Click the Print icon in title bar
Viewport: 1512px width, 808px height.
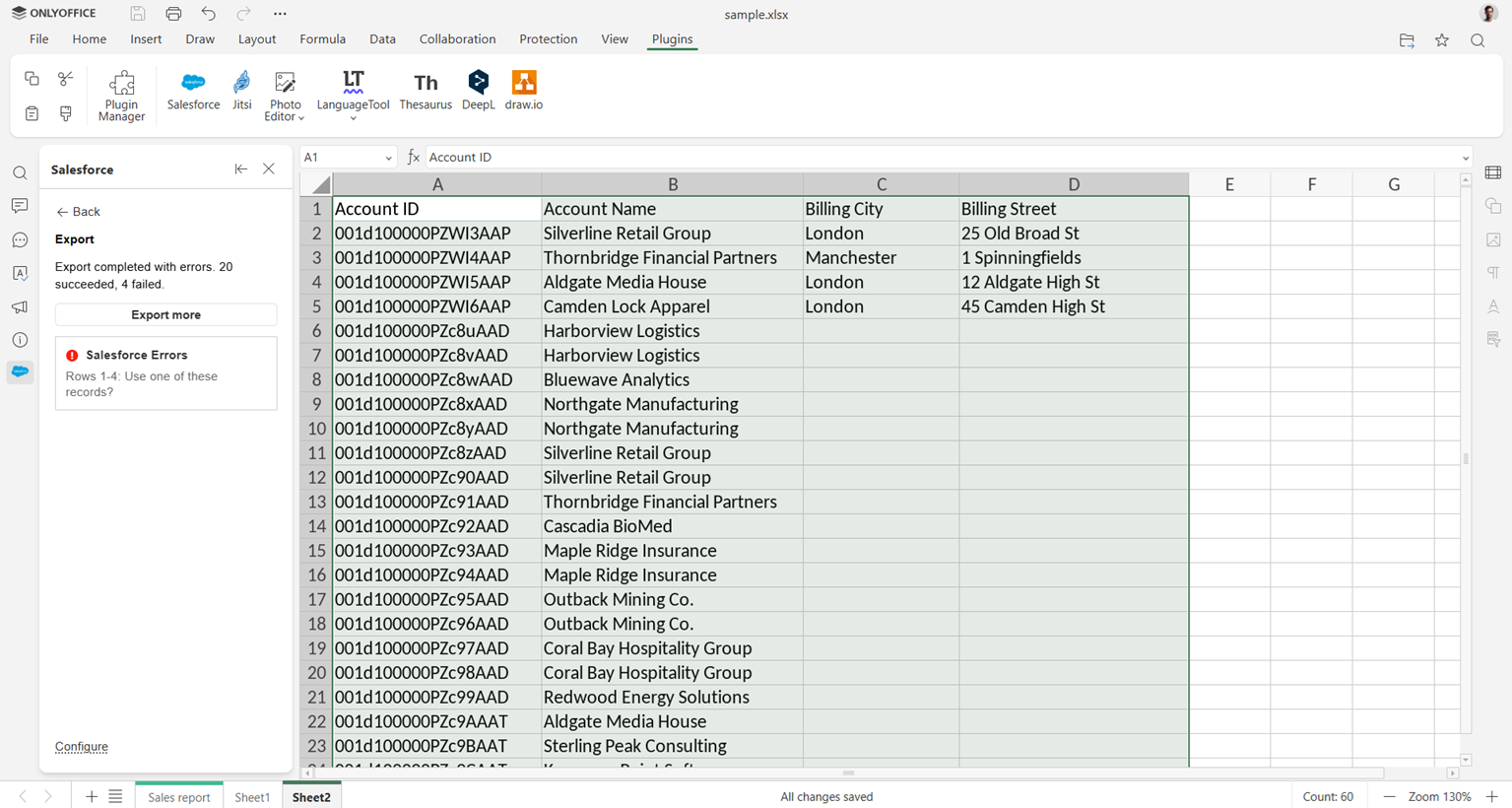point(173,14)
